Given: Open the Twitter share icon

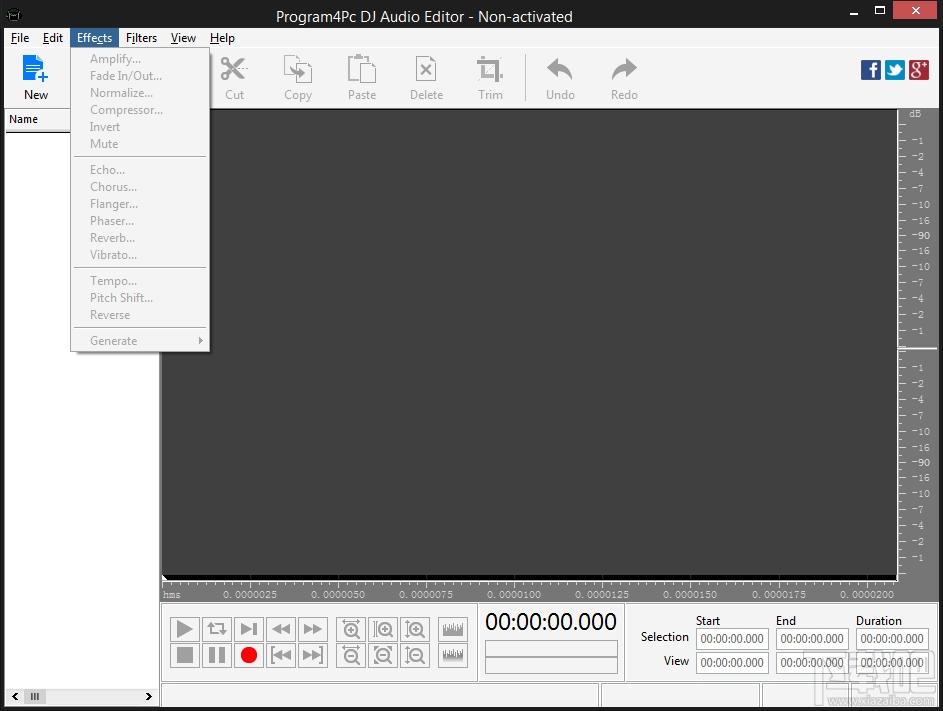Looking at the screenshot, I should click(895, 70).
